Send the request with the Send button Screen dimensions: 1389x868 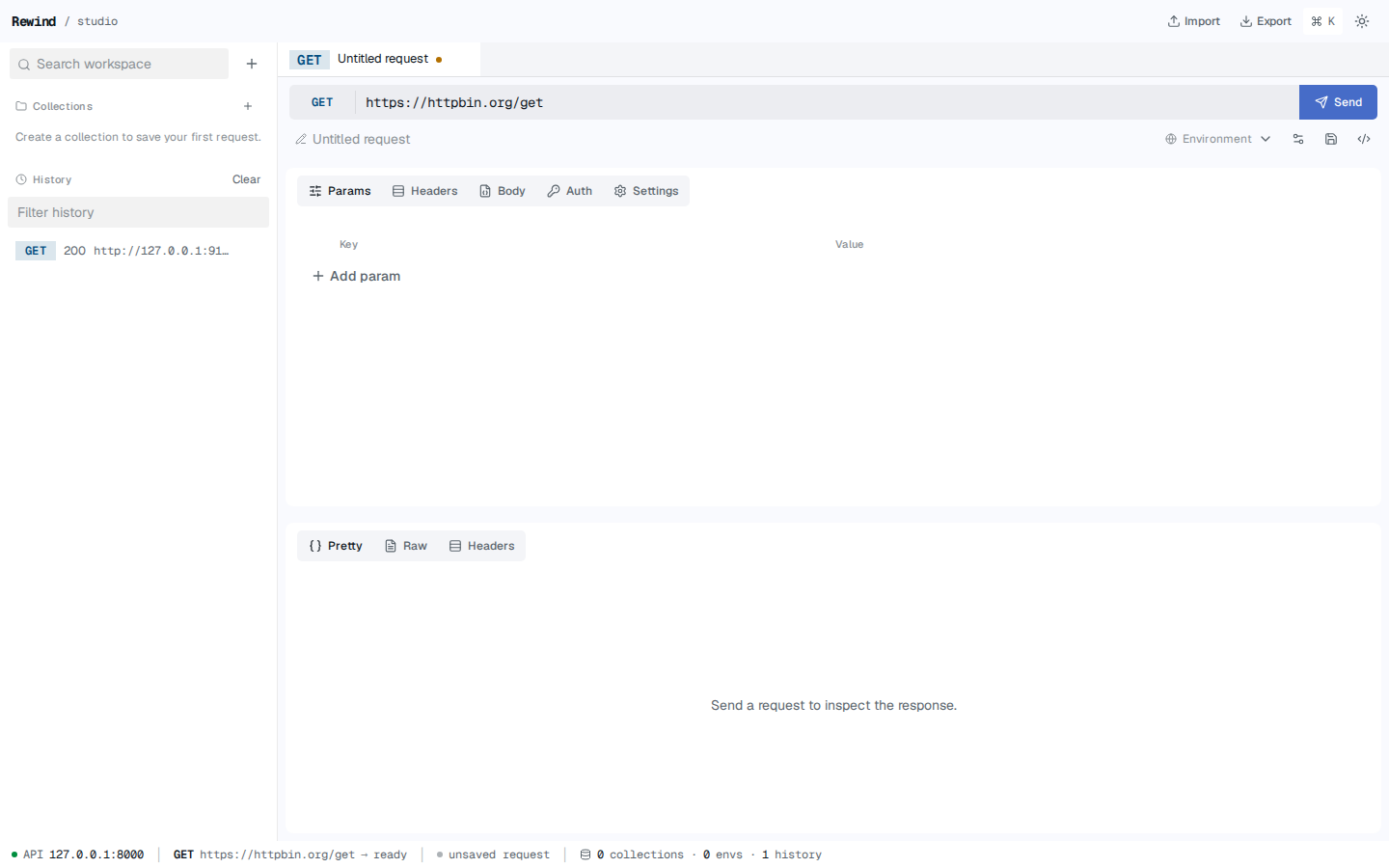(x=1338, y=102)
